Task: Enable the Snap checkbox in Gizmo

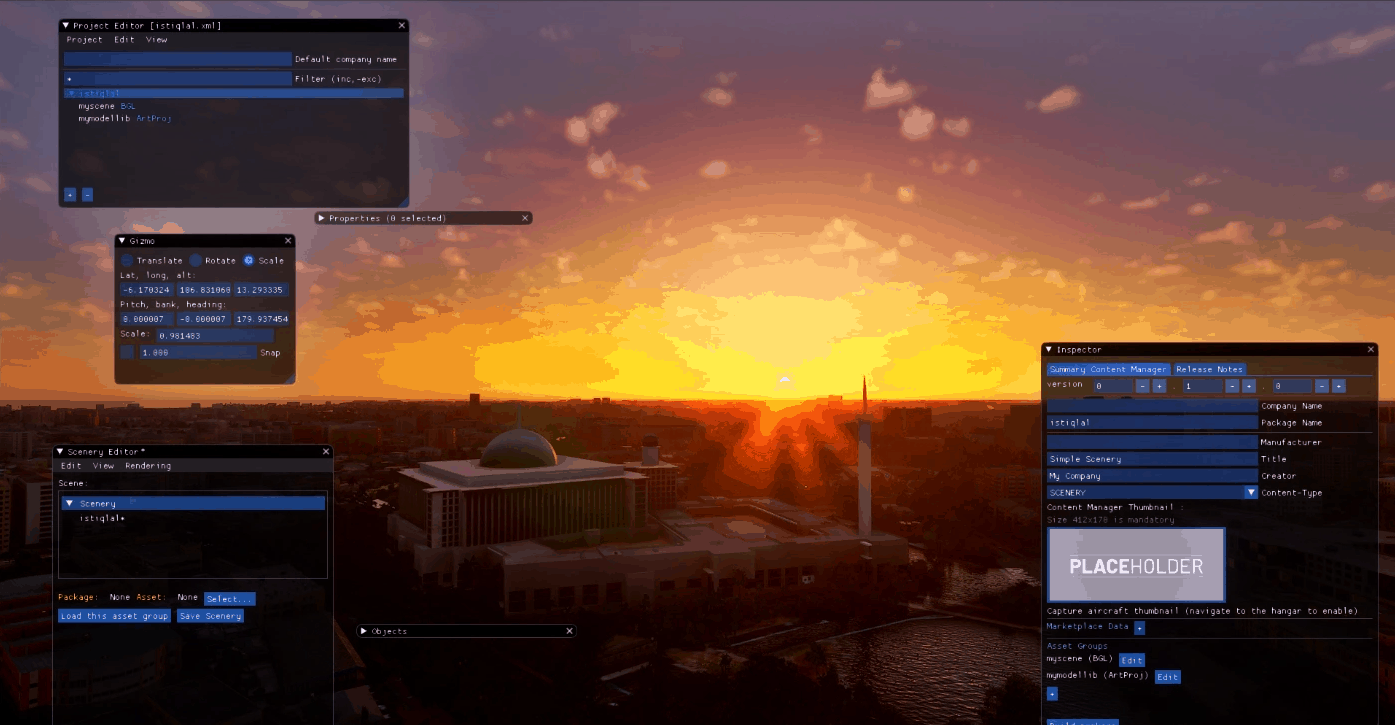Action: [x=127, y=353]
